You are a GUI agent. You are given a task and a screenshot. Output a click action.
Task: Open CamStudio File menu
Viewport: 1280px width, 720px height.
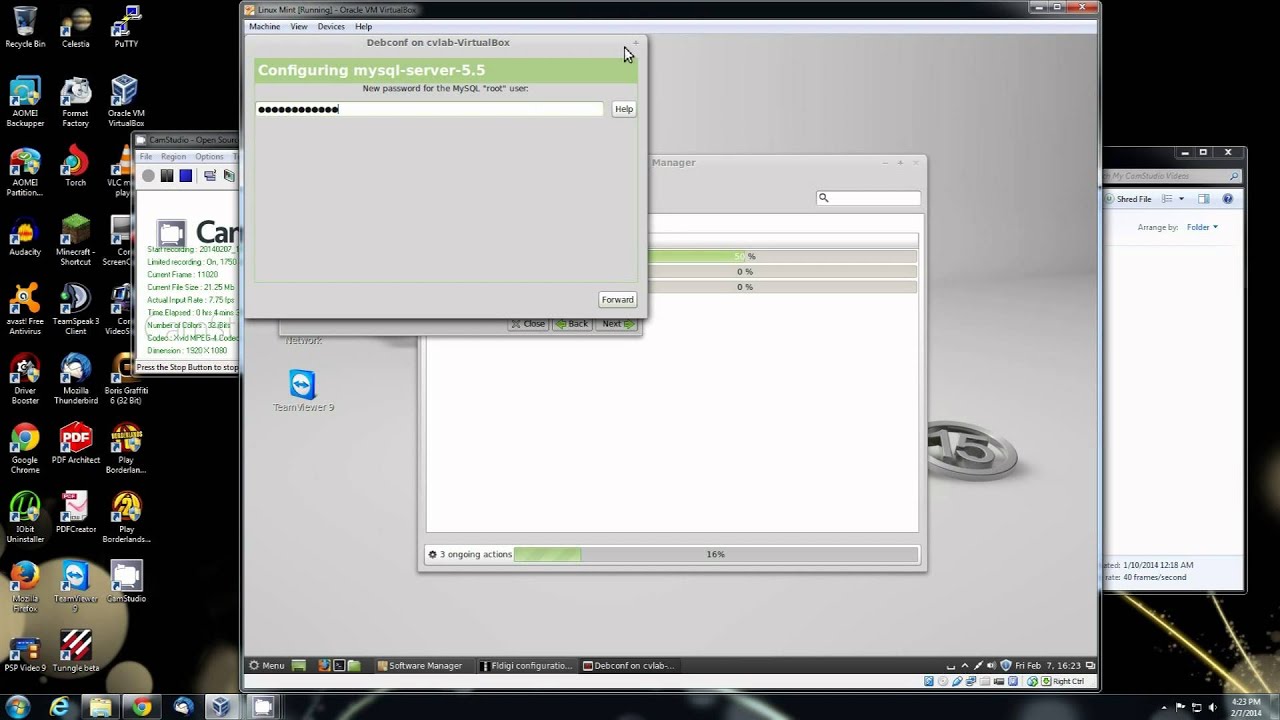146,157
